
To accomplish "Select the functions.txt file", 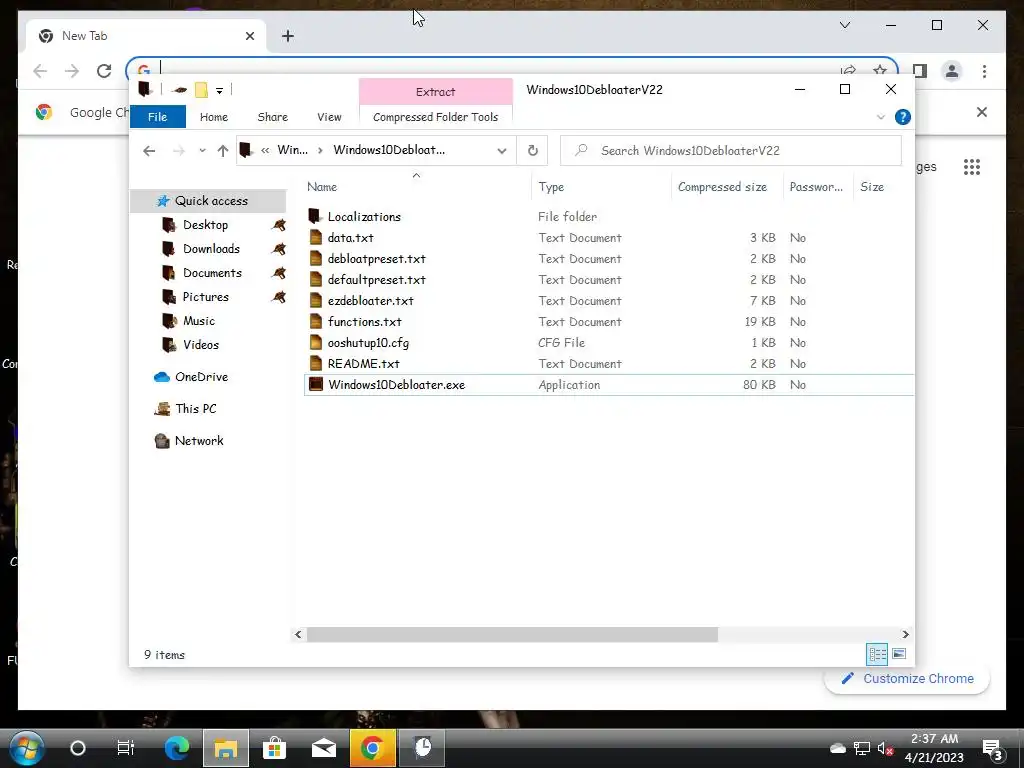I will point(364,322).
